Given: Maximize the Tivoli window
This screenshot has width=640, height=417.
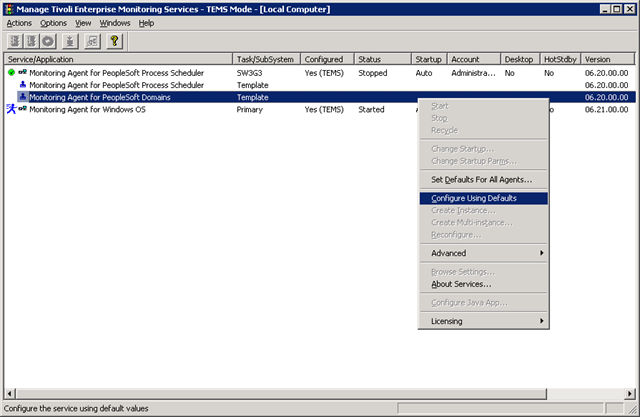Looking at the screenshot, I should point(618,9).
